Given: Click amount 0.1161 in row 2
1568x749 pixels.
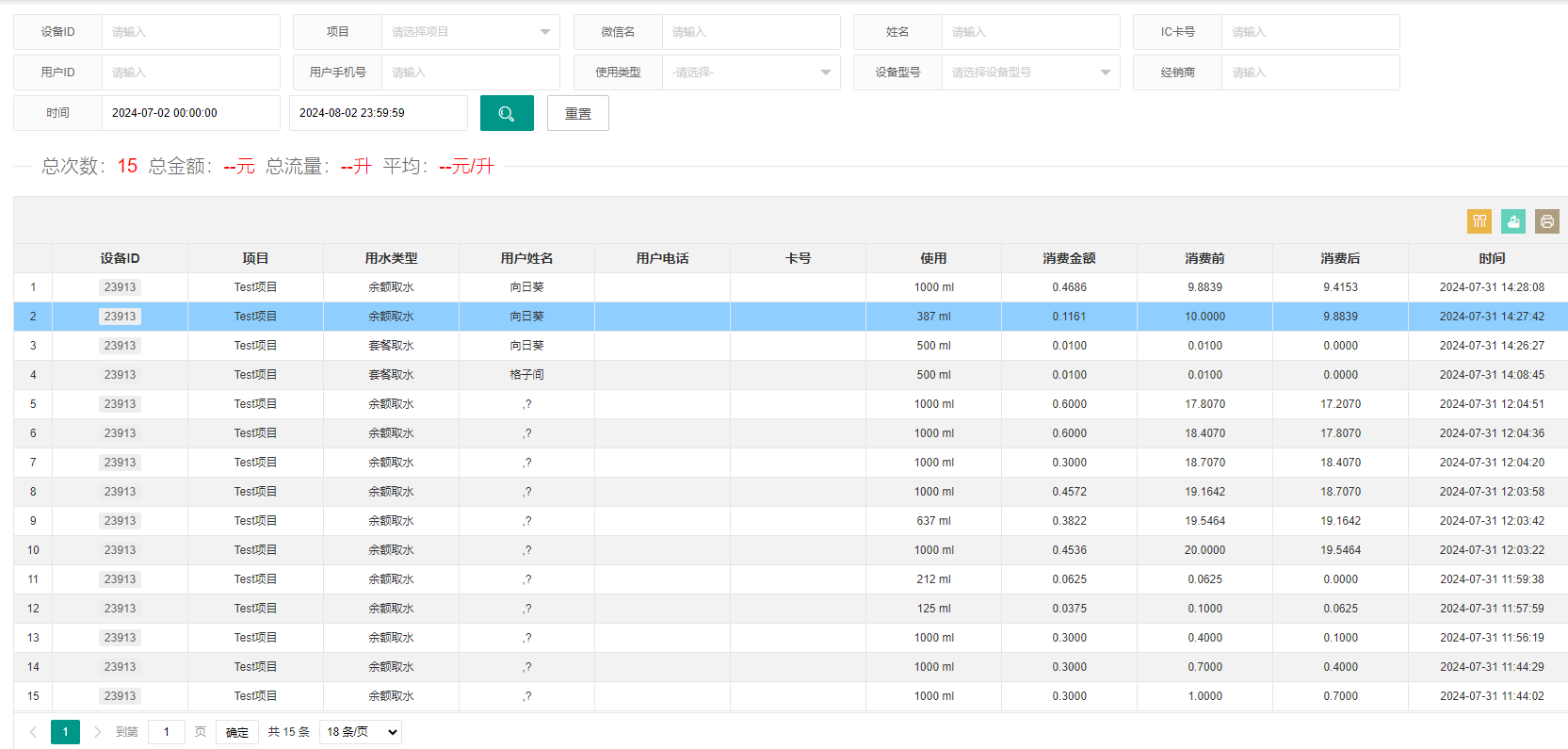Looking at the screenshot, I should [x=1069, y=317].
